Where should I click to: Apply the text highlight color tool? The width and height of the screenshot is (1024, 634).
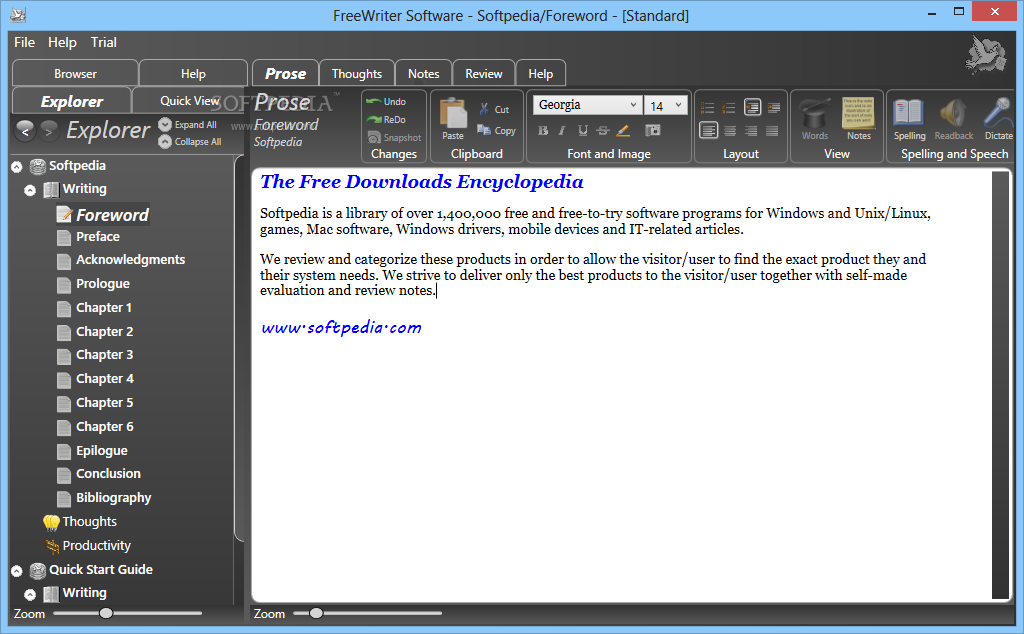pos(624,131)
